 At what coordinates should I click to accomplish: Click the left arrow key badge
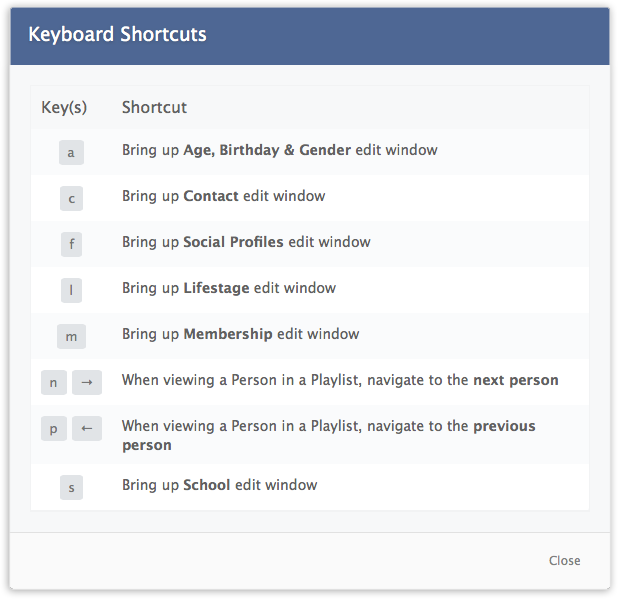(87, 429)
